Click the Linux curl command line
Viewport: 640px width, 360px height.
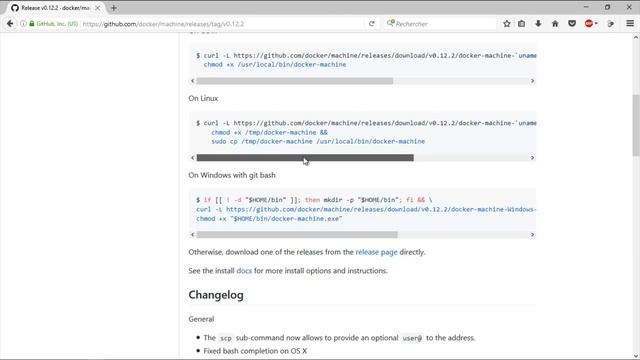tap(366, 123)
